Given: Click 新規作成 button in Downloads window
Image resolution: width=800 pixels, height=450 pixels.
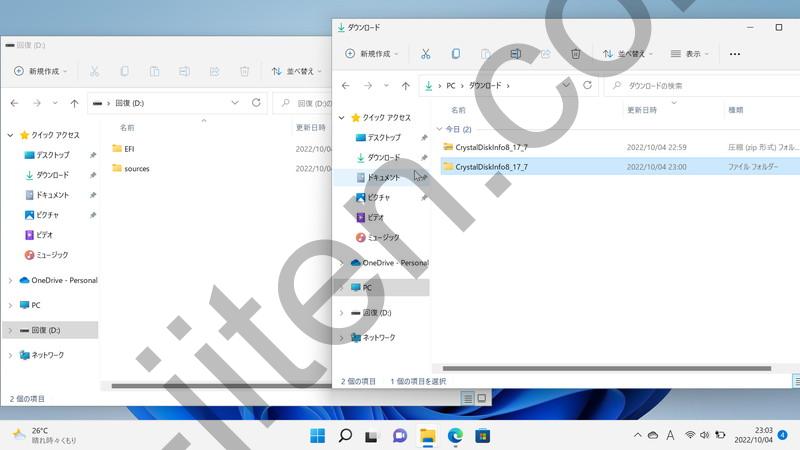Looking at the screenshot, I should coord(371,54).
